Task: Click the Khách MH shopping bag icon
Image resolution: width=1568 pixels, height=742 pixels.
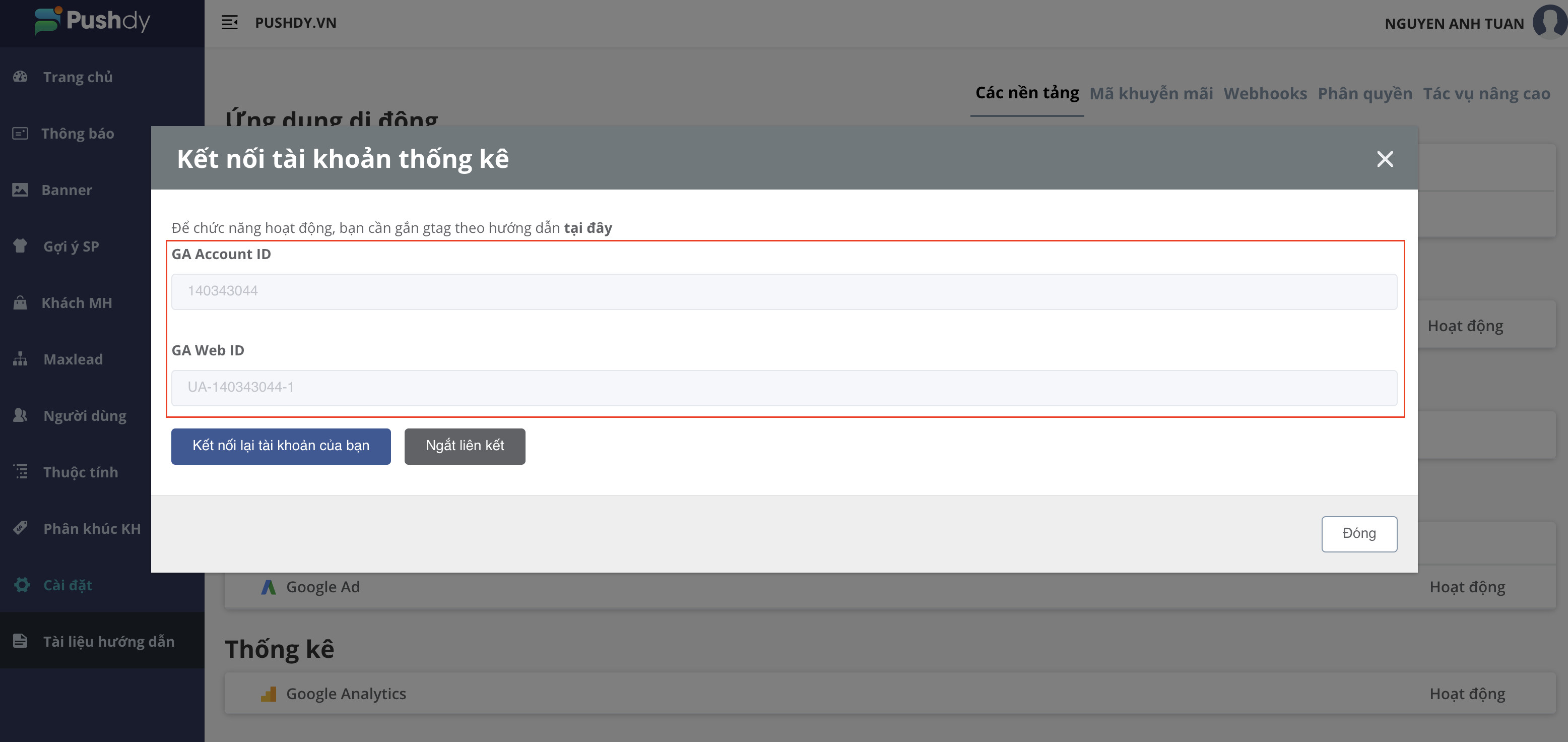Action: (x=20, y=303)
